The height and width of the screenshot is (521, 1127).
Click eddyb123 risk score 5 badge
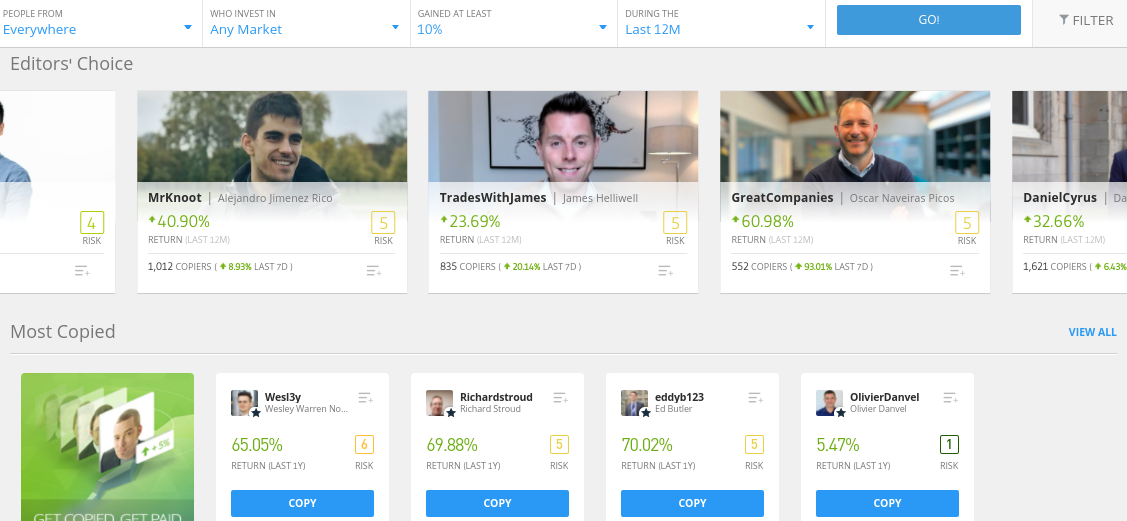[754, 445]
